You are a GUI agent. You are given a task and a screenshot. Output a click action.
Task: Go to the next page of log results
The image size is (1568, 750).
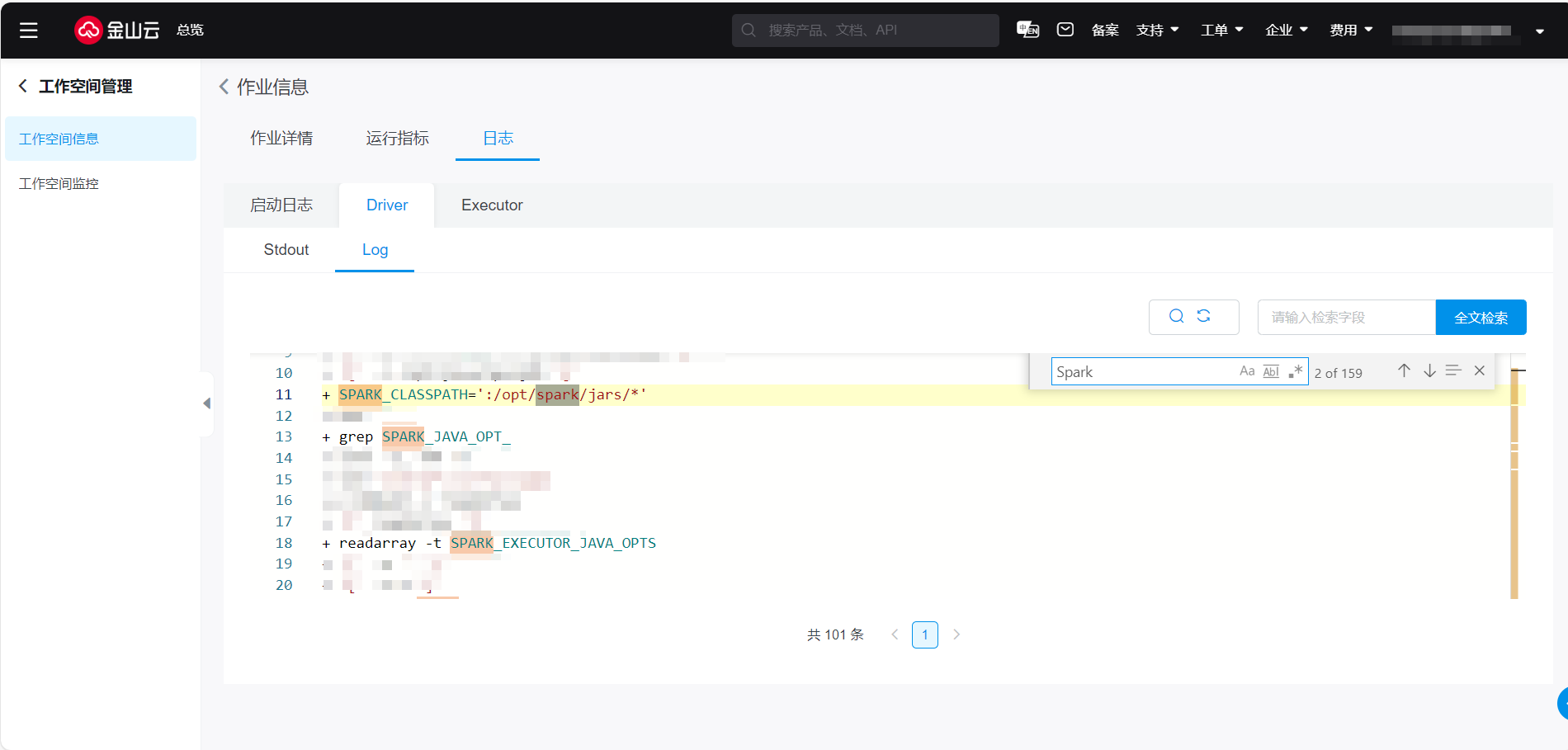(956, 634)
